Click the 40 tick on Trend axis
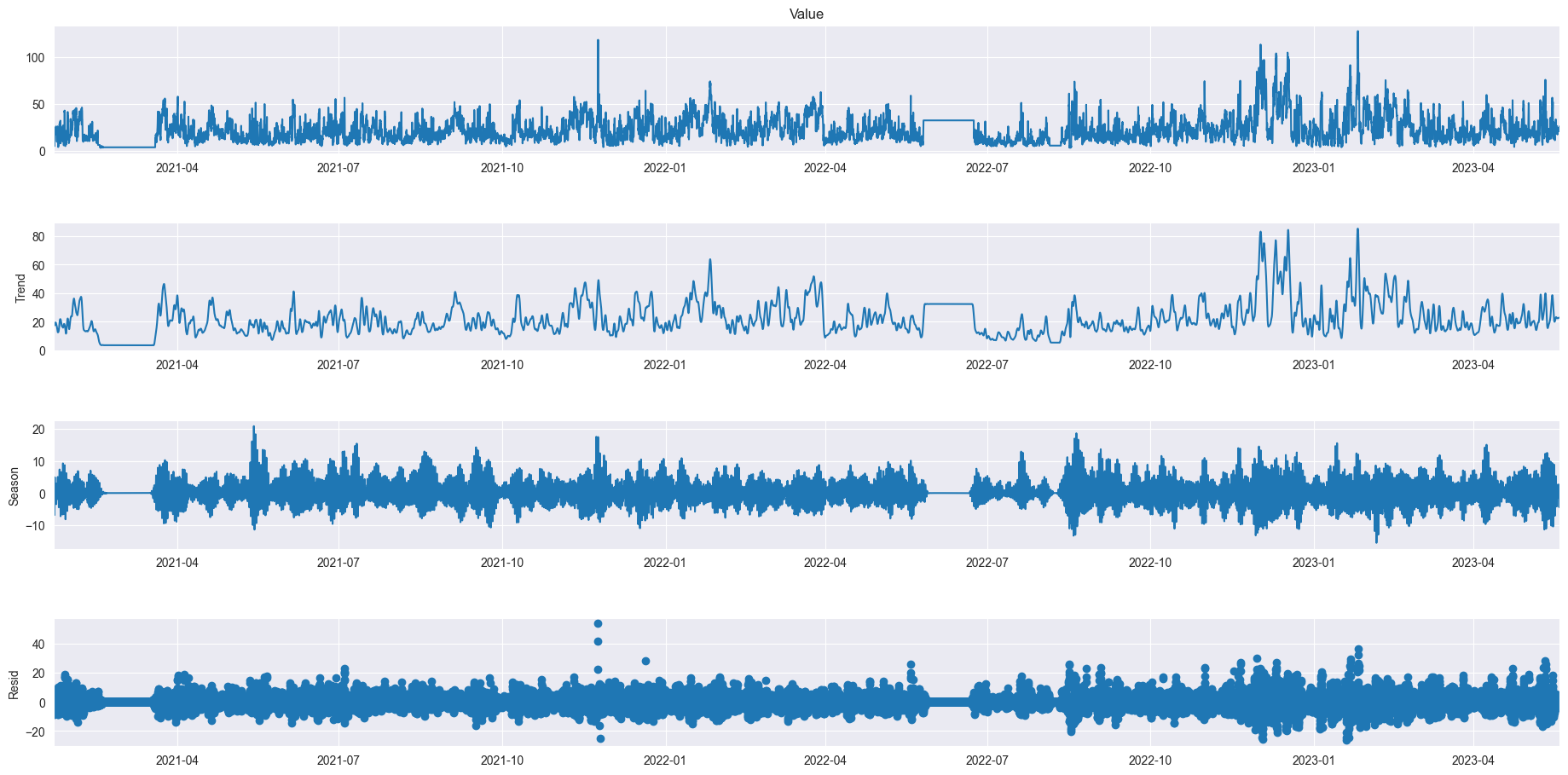Screen dimensions: 1568x775 click(39, 294)
